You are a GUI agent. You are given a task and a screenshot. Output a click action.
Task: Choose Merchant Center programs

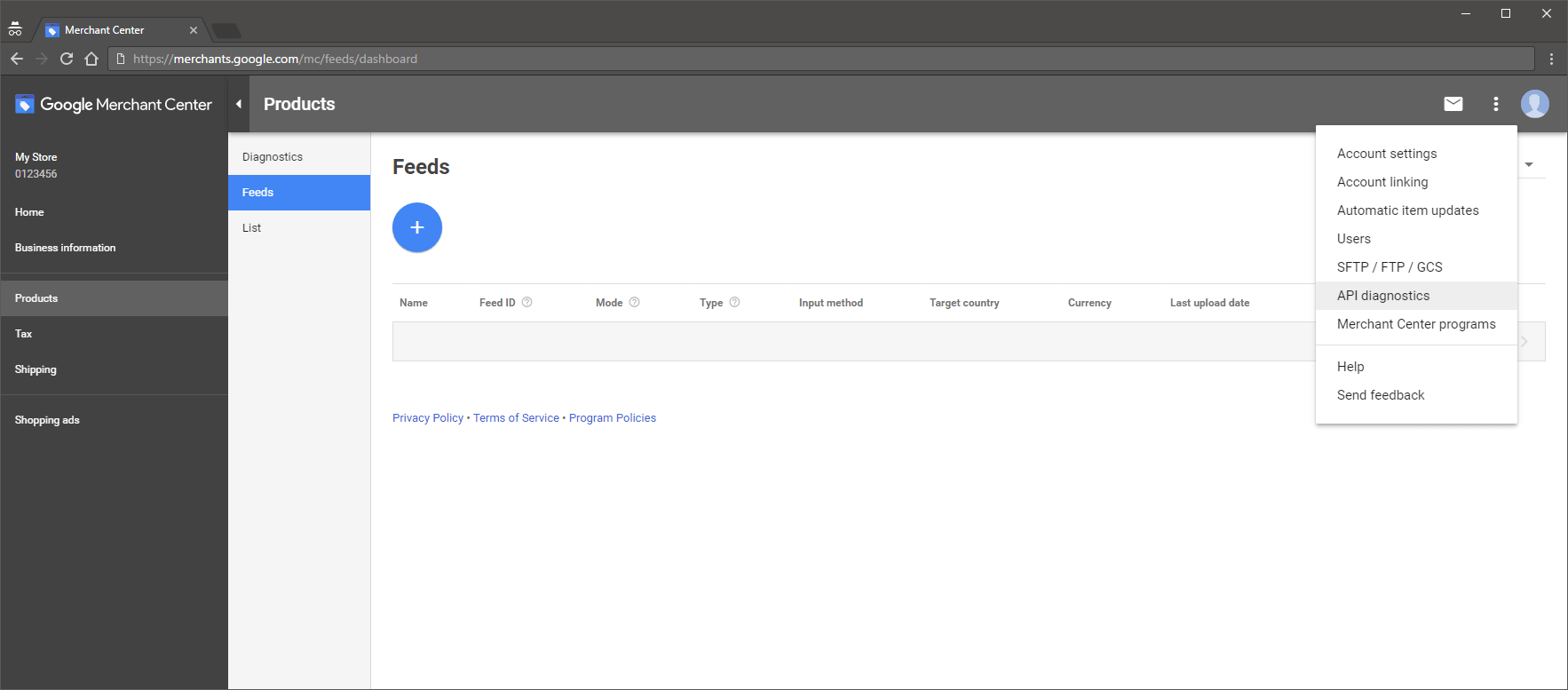[x=1416, y=324]
